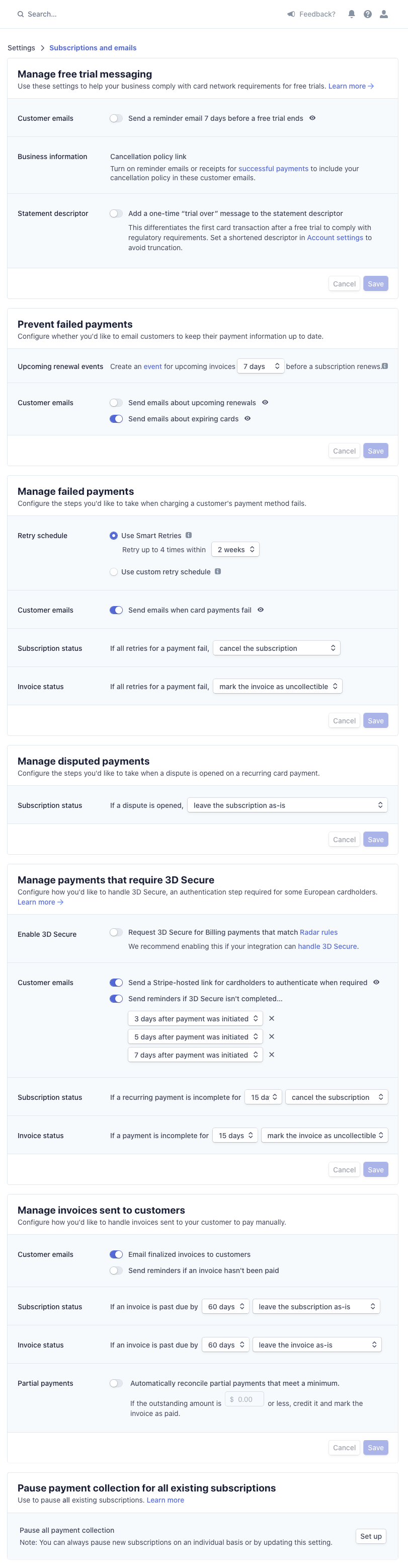
Task: Preview the failed card payments email
Action: tap(261, 610)
